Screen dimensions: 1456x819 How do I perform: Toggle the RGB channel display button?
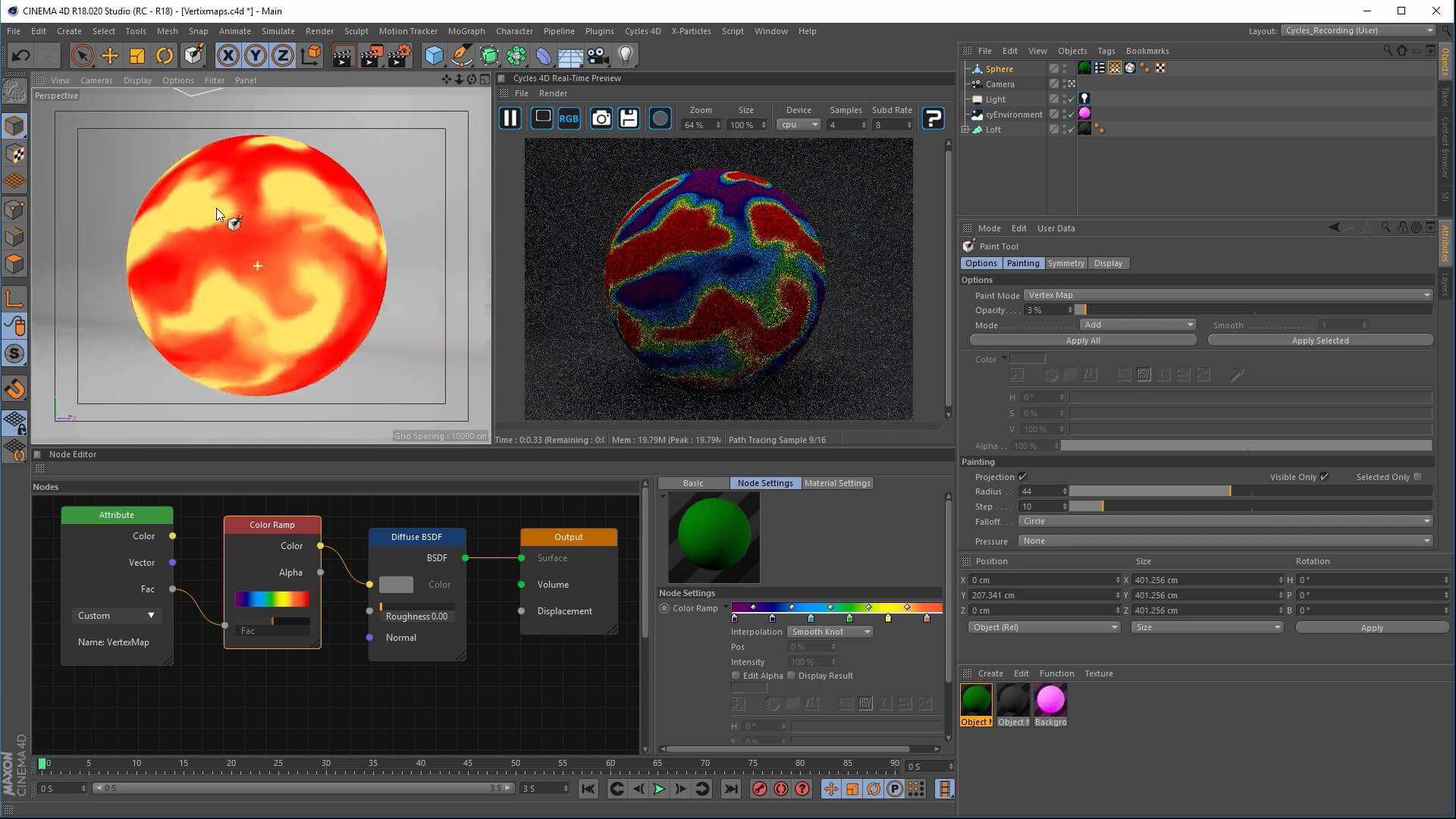[x=569, y=118]
